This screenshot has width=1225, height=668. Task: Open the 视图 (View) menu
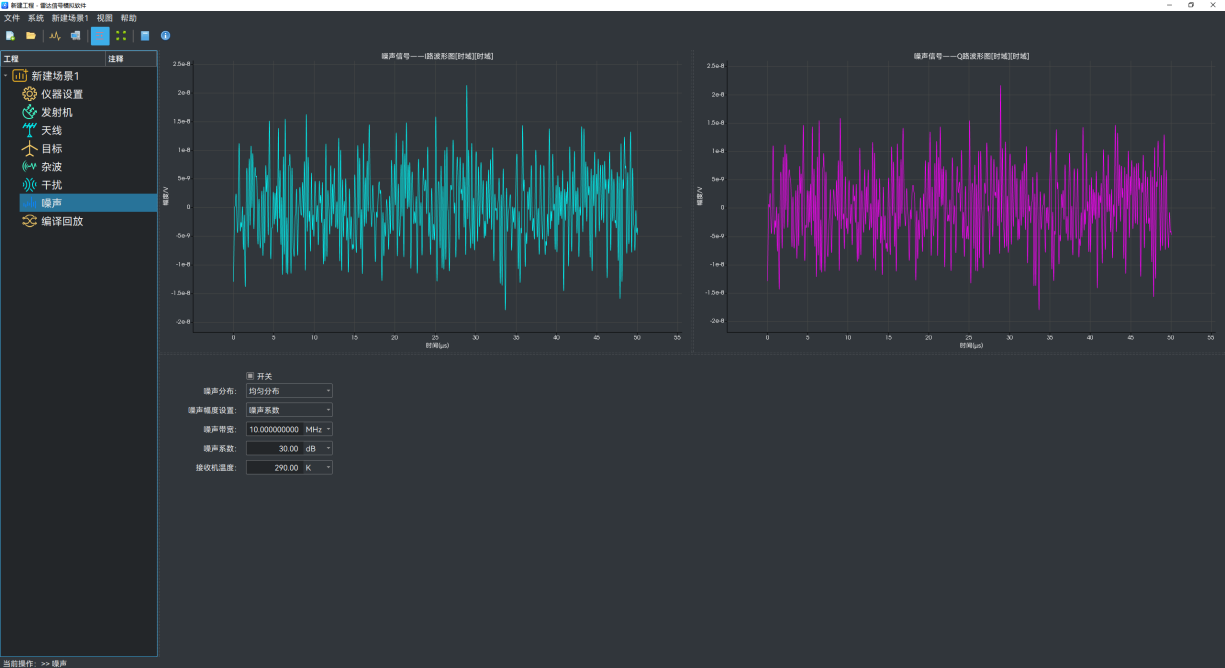tap(104, 18)
